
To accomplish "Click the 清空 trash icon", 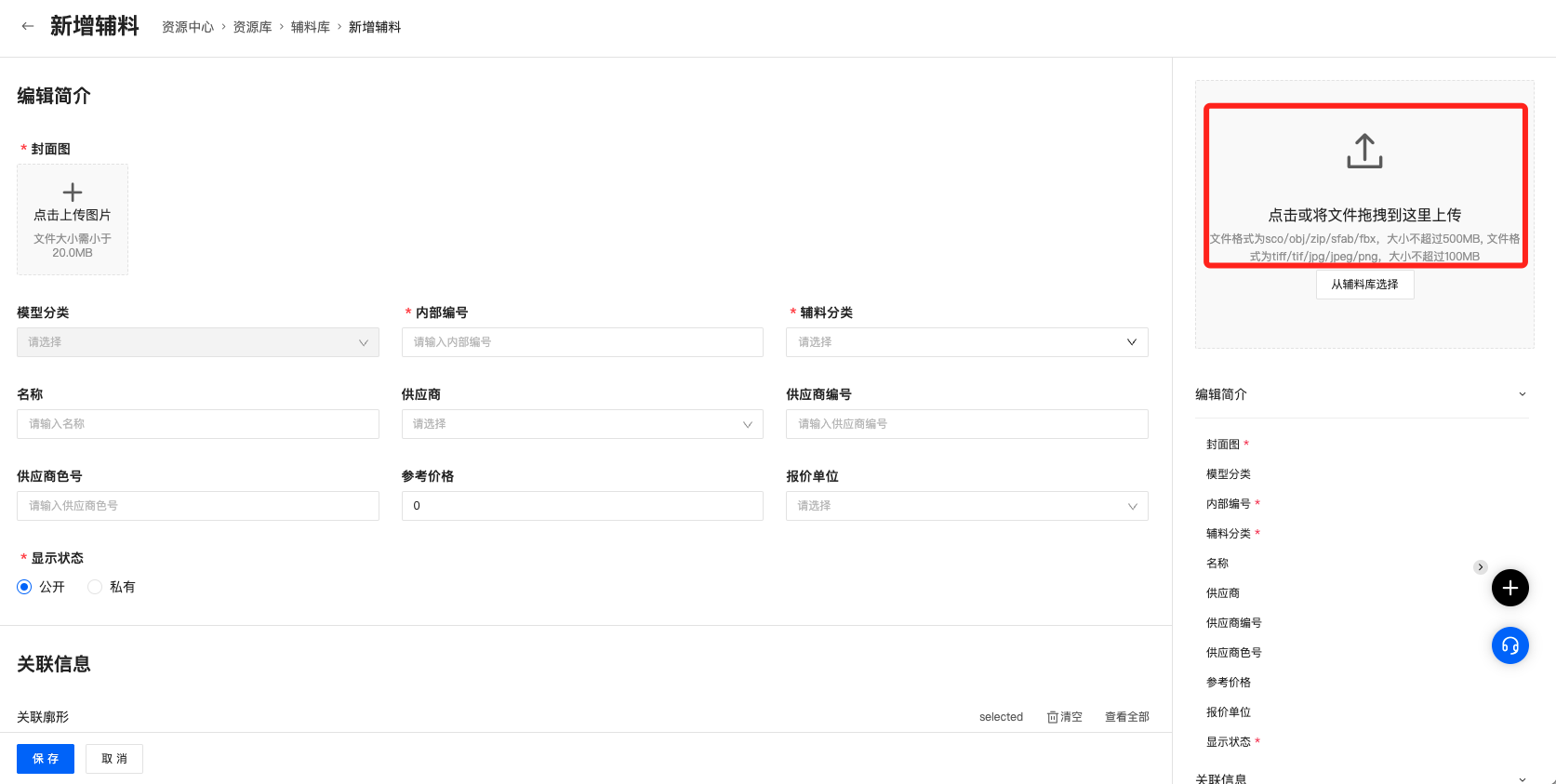I will tap(1053, 717).
